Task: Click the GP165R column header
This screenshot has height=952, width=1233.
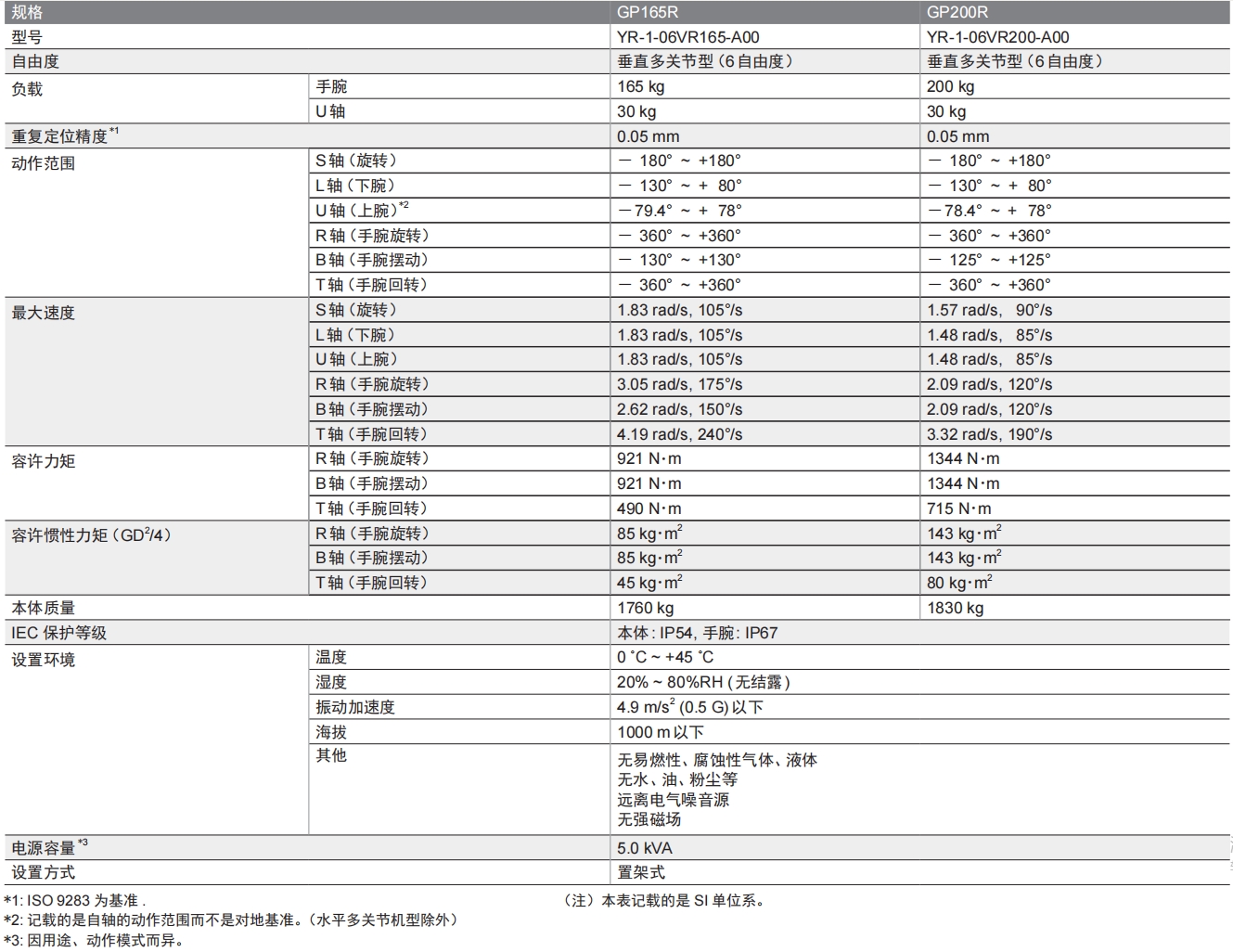Action: pos(648,12)
